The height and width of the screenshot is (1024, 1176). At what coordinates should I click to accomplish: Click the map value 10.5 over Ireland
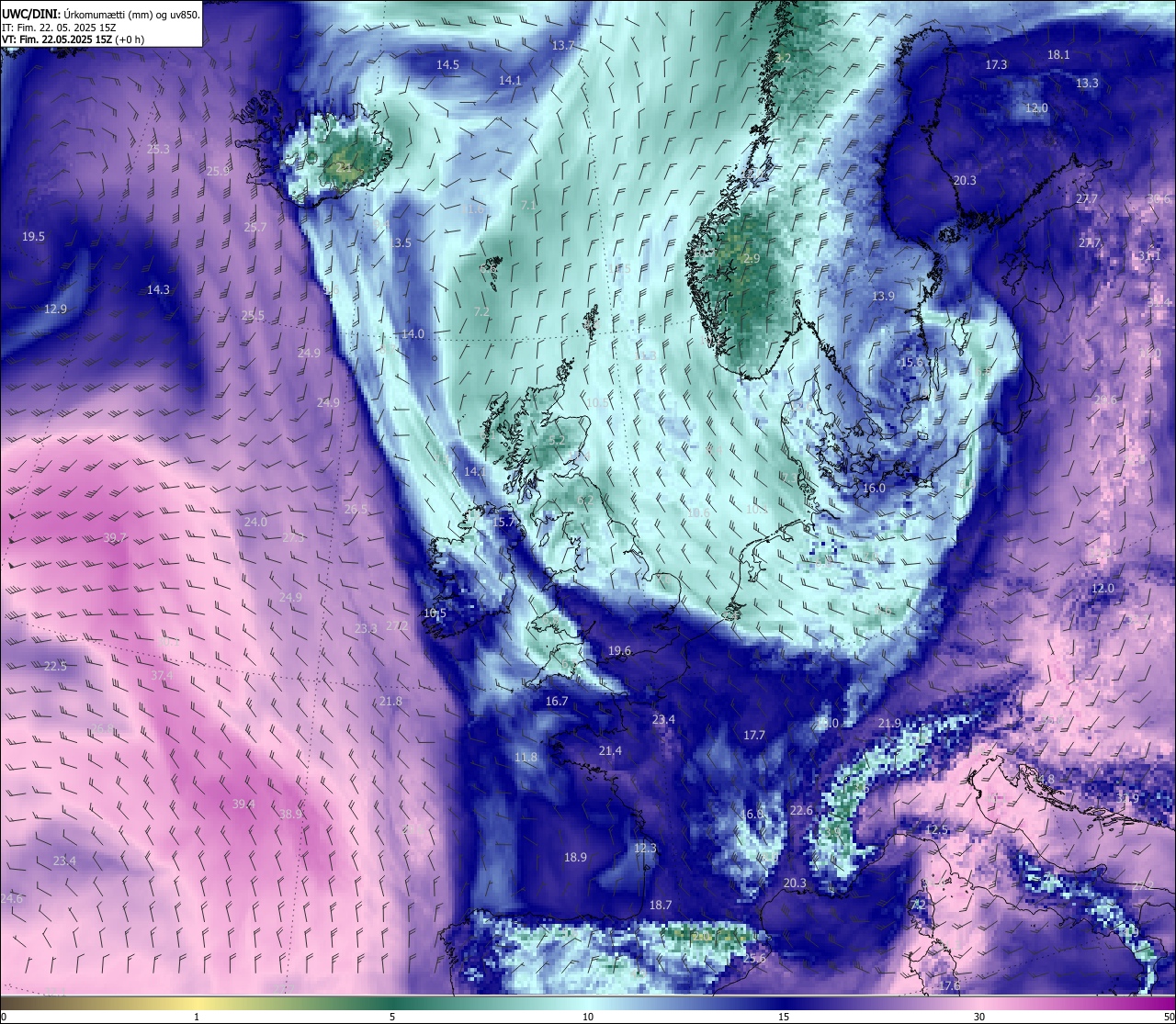coord(435,613)
